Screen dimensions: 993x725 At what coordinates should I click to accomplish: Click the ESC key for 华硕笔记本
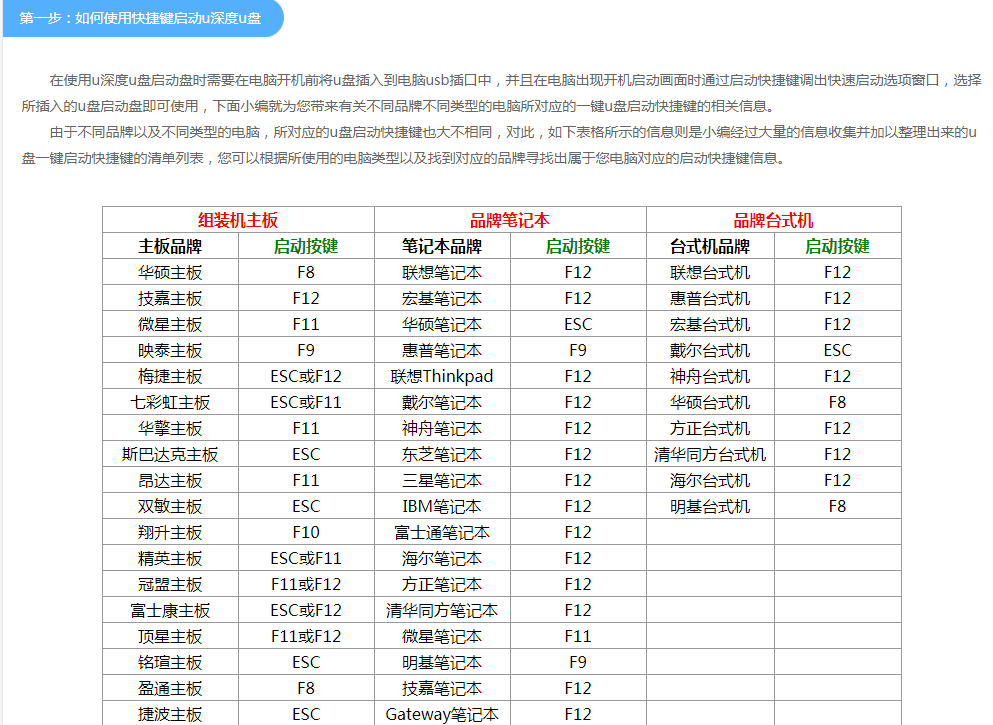click(x=578, y=324)
